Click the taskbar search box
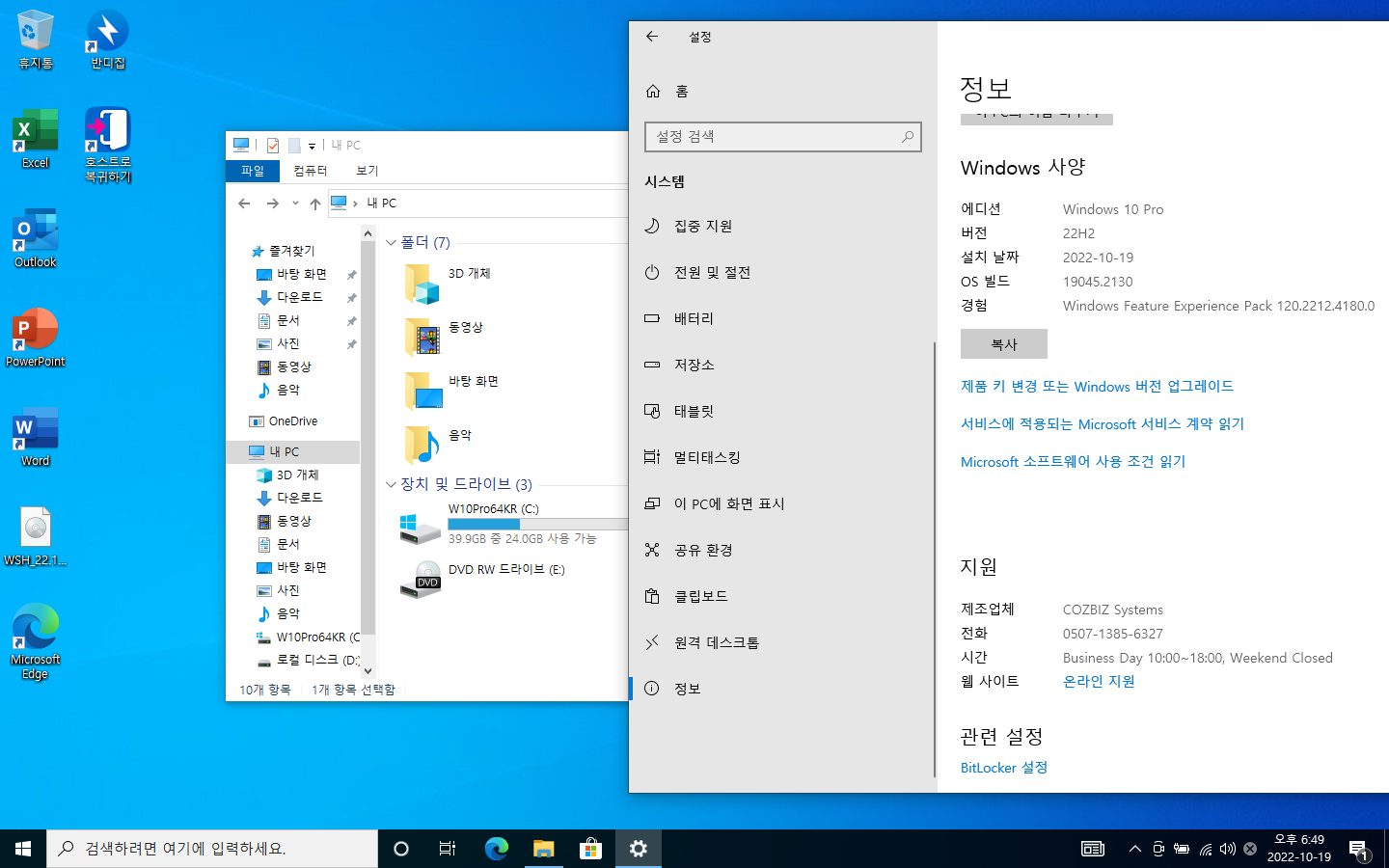The width and height of the screenshot is (1389, 868). tap(212, 849)
